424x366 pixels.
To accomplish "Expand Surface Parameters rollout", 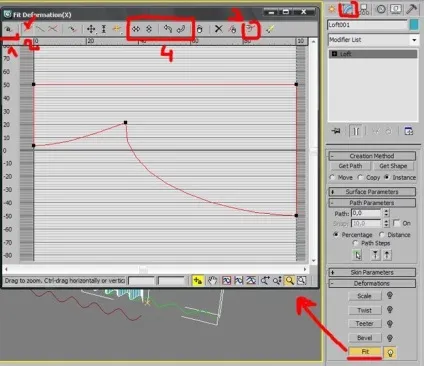I will pos(372,192).
